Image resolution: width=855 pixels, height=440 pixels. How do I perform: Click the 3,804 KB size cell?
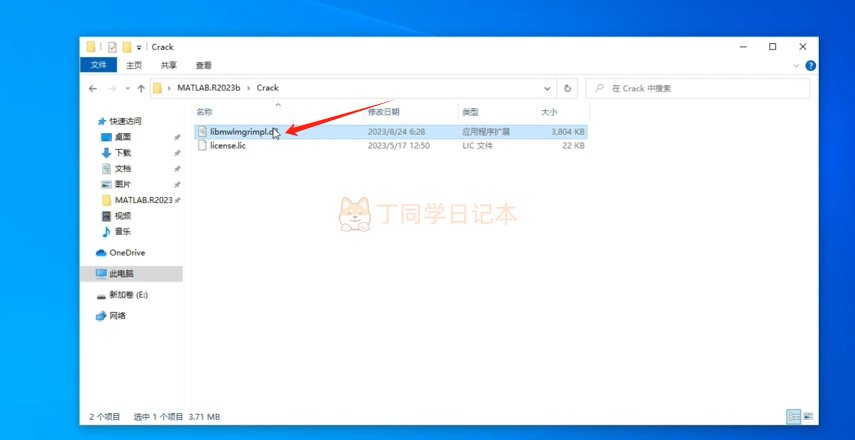pos(568,131)
